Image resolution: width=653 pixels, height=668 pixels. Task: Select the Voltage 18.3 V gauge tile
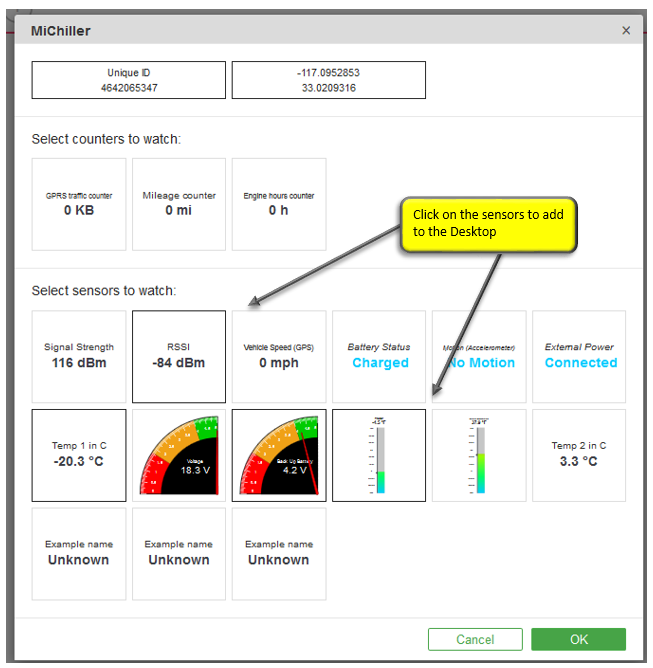179,455
